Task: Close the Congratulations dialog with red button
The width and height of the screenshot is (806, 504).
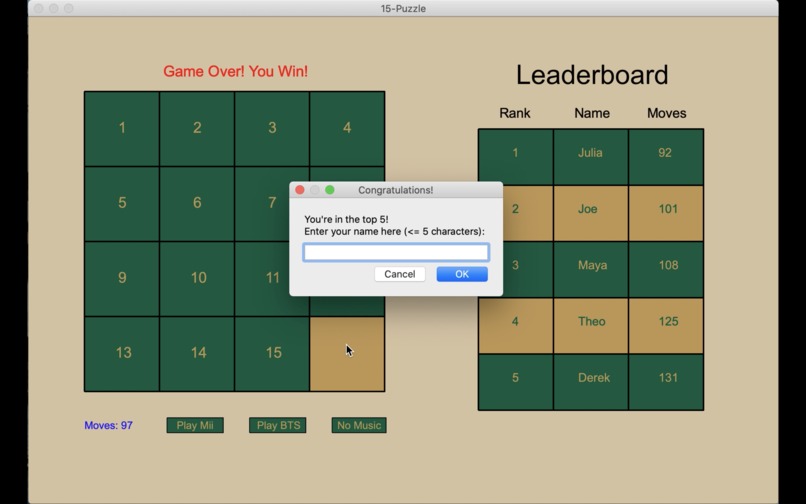Action: (300, 190)
